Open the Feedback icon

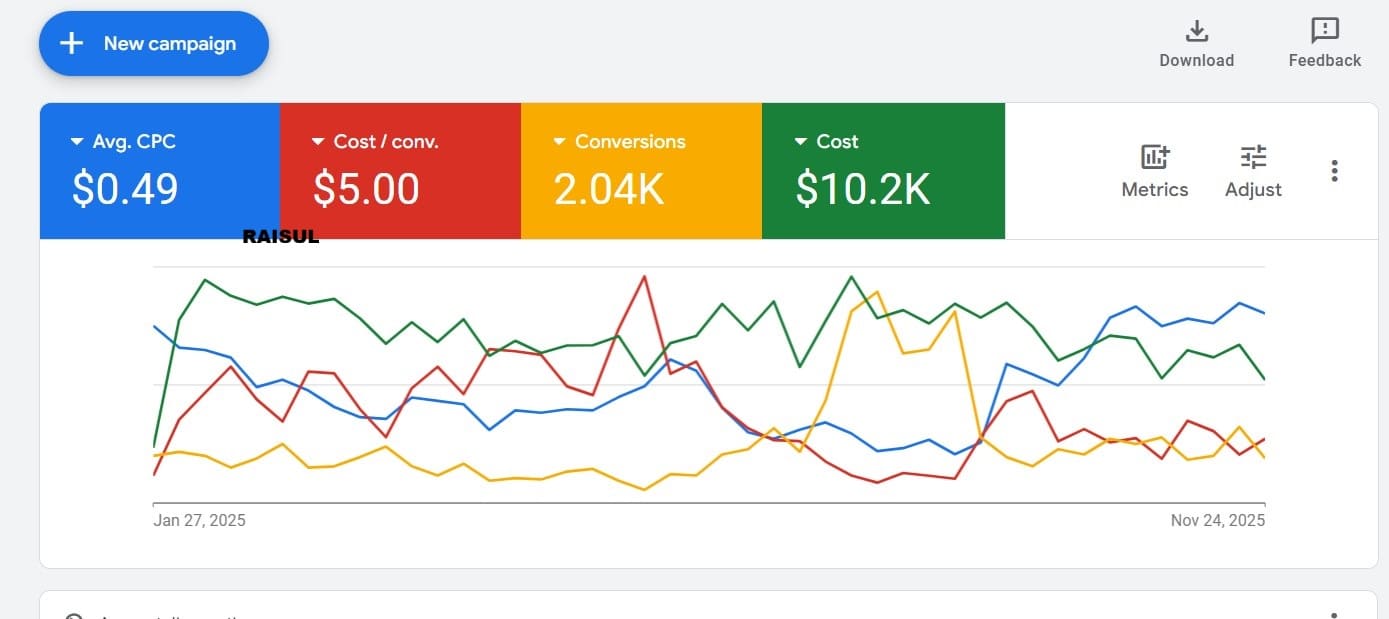click(1324, 31)
